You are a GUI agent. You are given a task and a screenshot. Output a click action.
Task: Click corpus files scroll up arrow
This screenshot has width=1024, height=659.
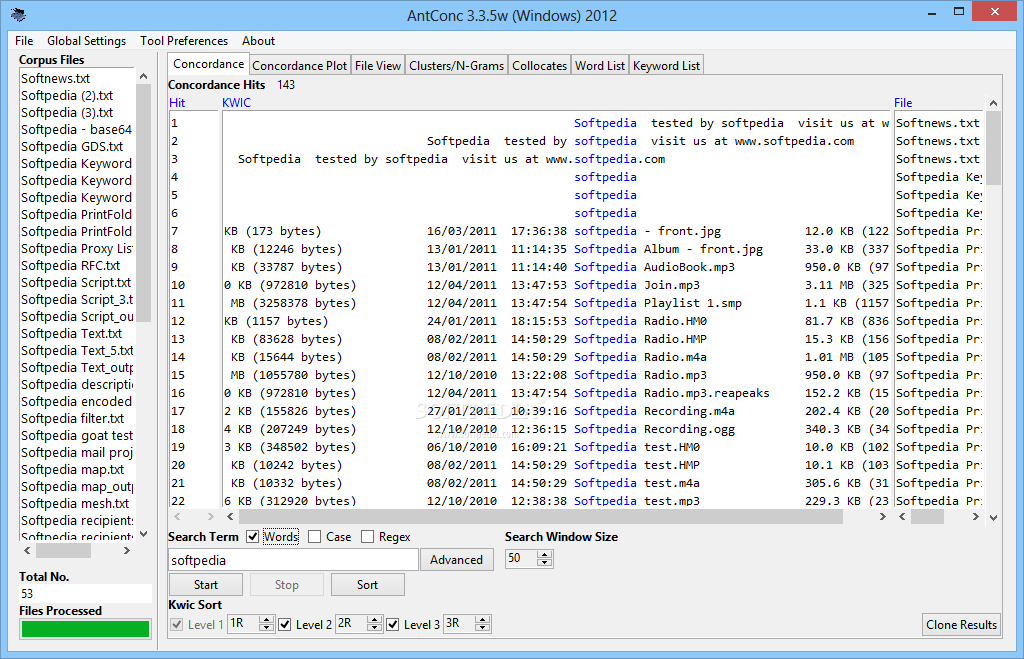click(144, 76)
